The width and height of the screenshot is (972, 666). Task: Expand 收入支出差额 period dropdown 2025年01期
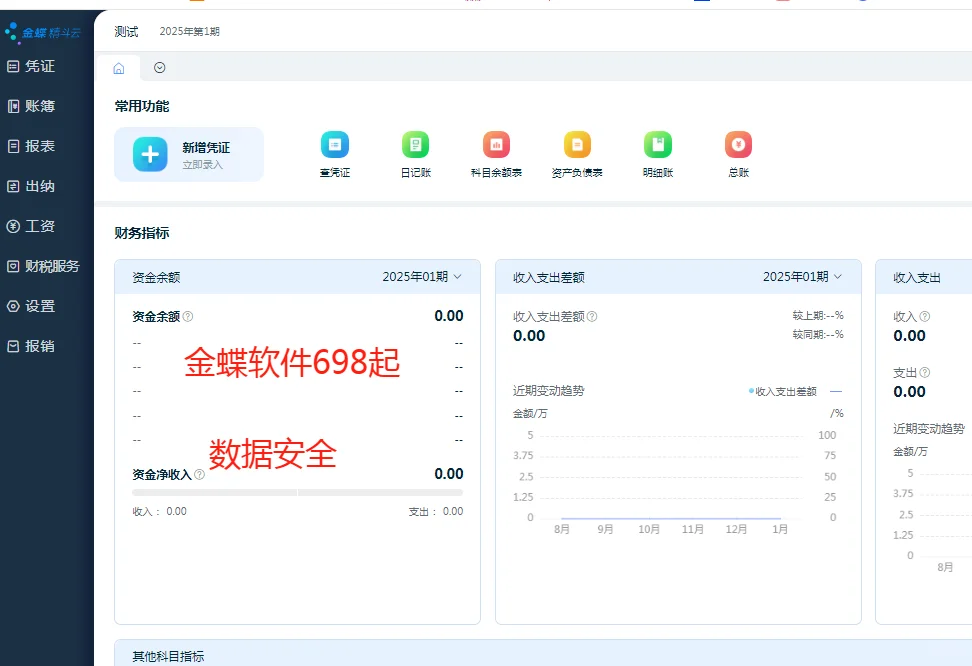[x=803, y=277]
